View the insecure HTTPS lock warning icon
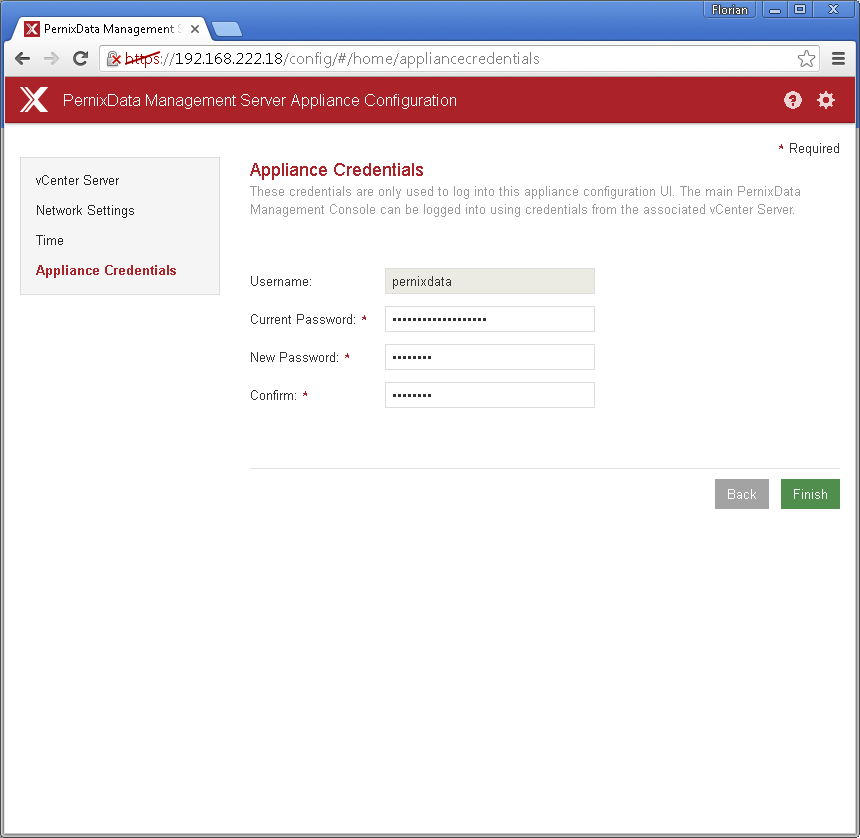860x838 pixels. pyautogui.click(x=114, y=59)
